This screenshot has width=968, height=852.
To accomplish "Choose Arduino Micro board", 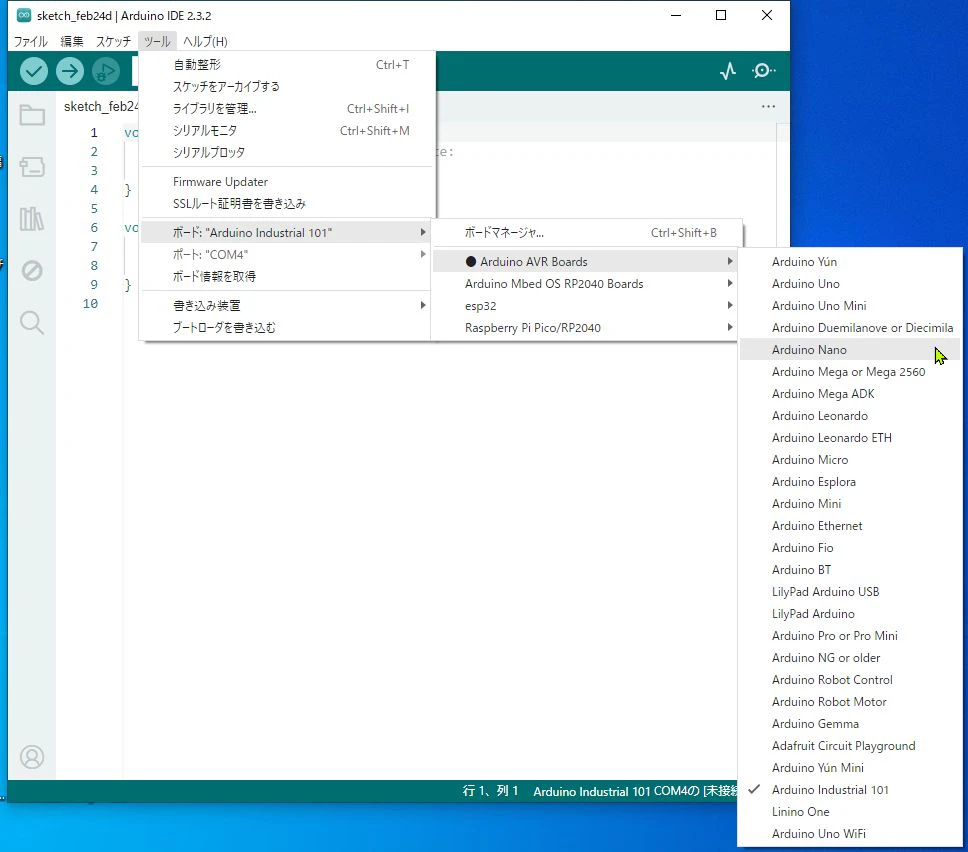I will [x=850, y=460].
